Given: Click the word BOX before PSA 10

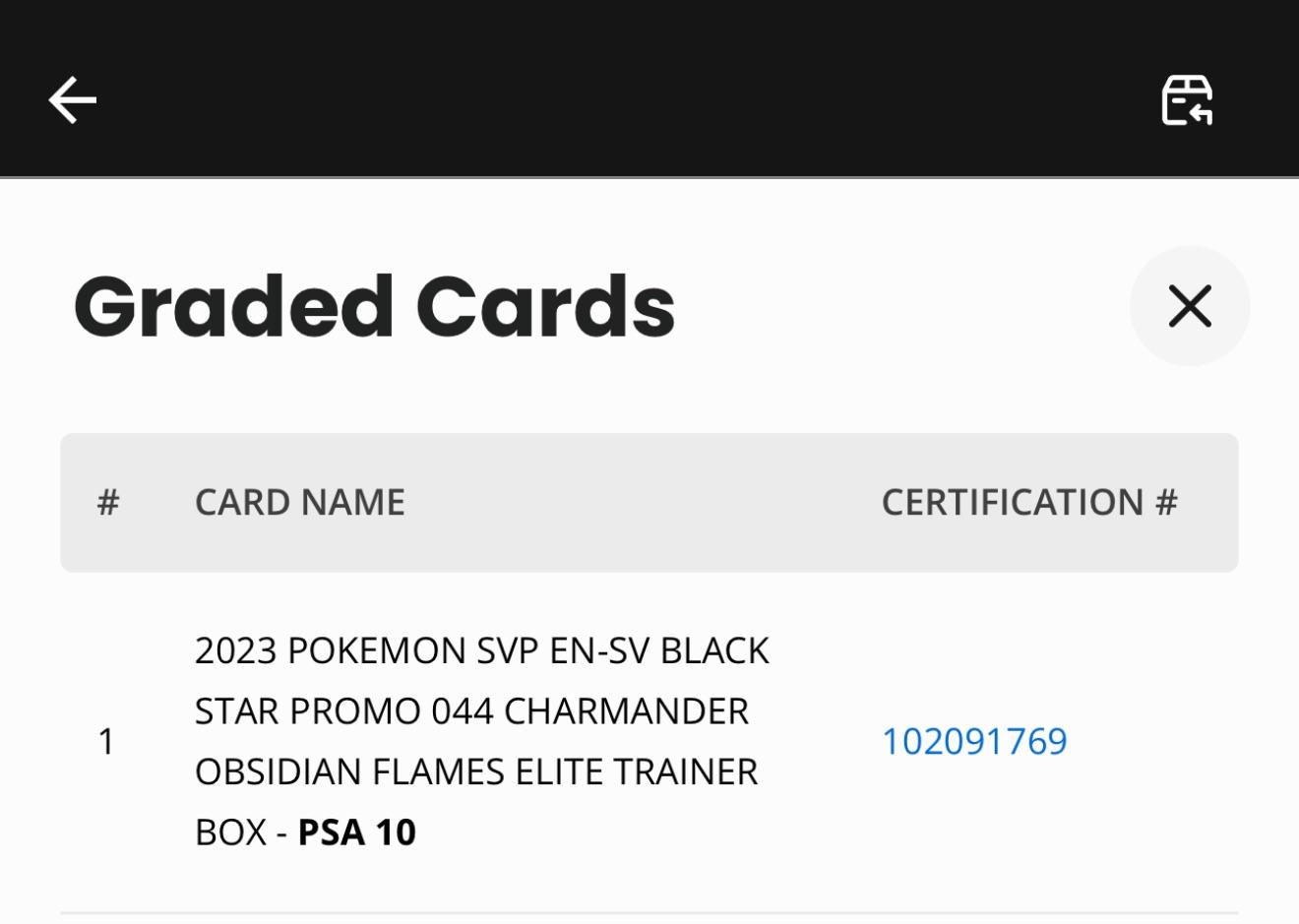Looking at the screenshot, I should 230,832.
